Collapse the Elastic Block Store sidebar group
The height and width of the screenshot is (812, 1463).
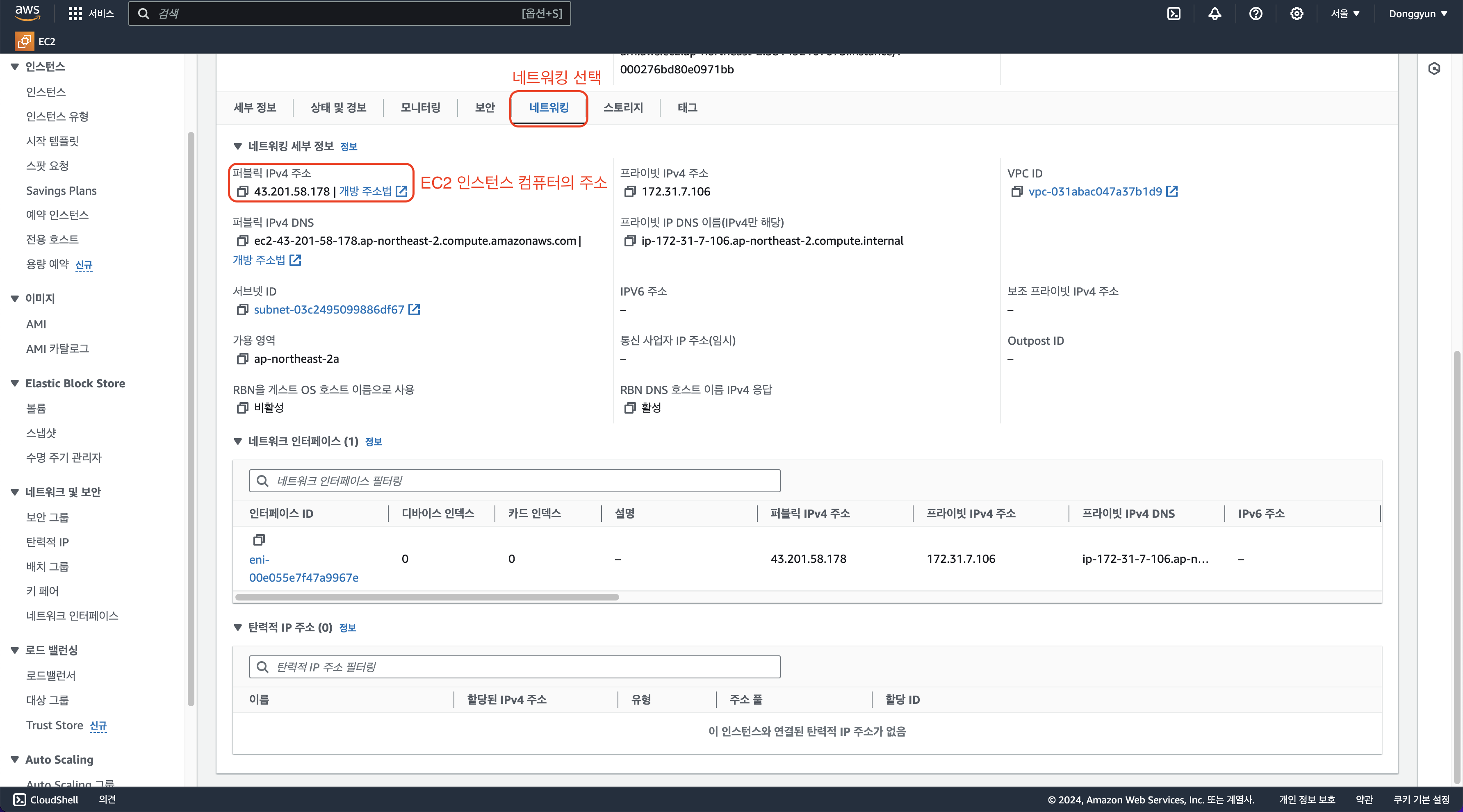point(15,383)
